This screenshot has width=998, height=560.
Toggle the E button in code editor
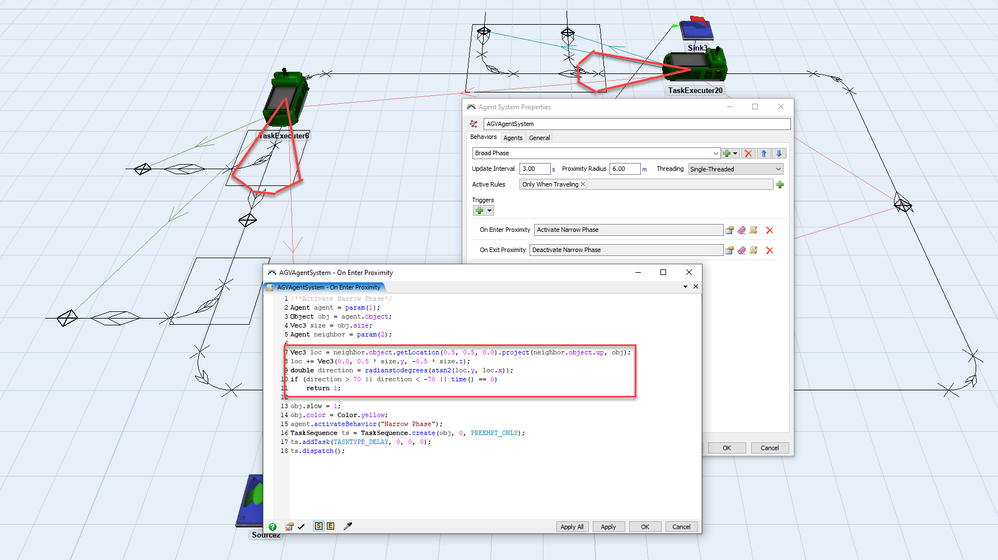(330, 526)
